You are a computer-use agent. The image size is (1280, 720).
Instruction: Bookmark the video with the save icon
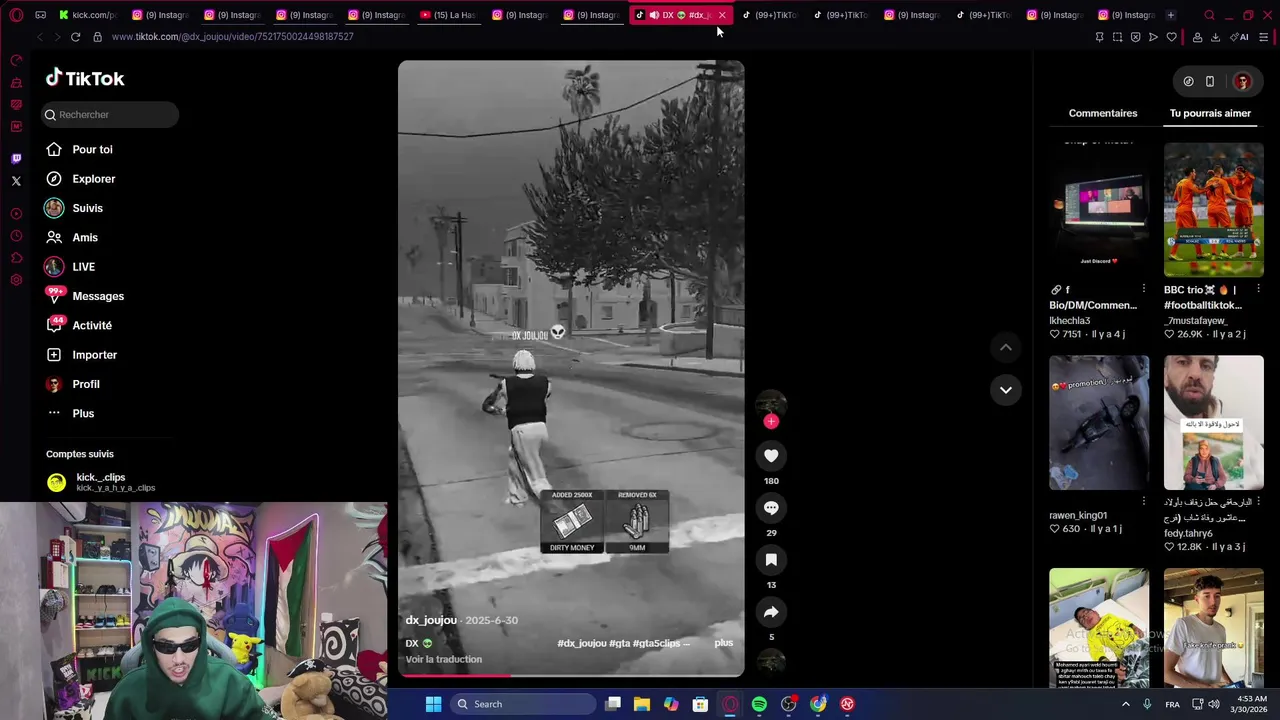(771, 560)
